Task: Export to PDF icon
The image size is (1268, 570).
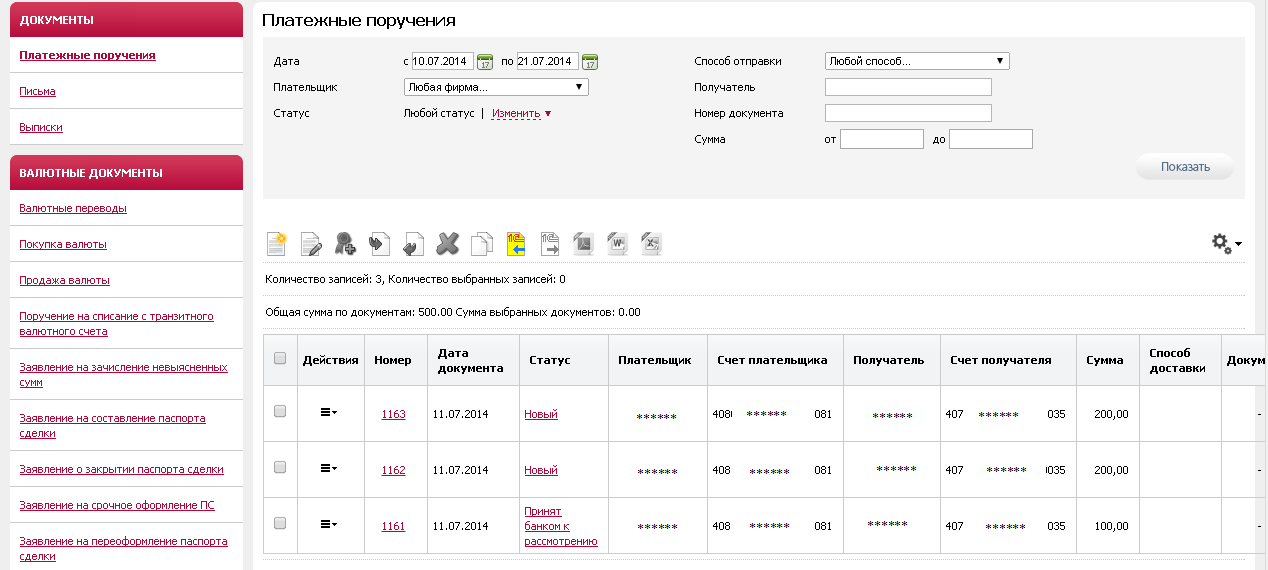Action: 584,243
